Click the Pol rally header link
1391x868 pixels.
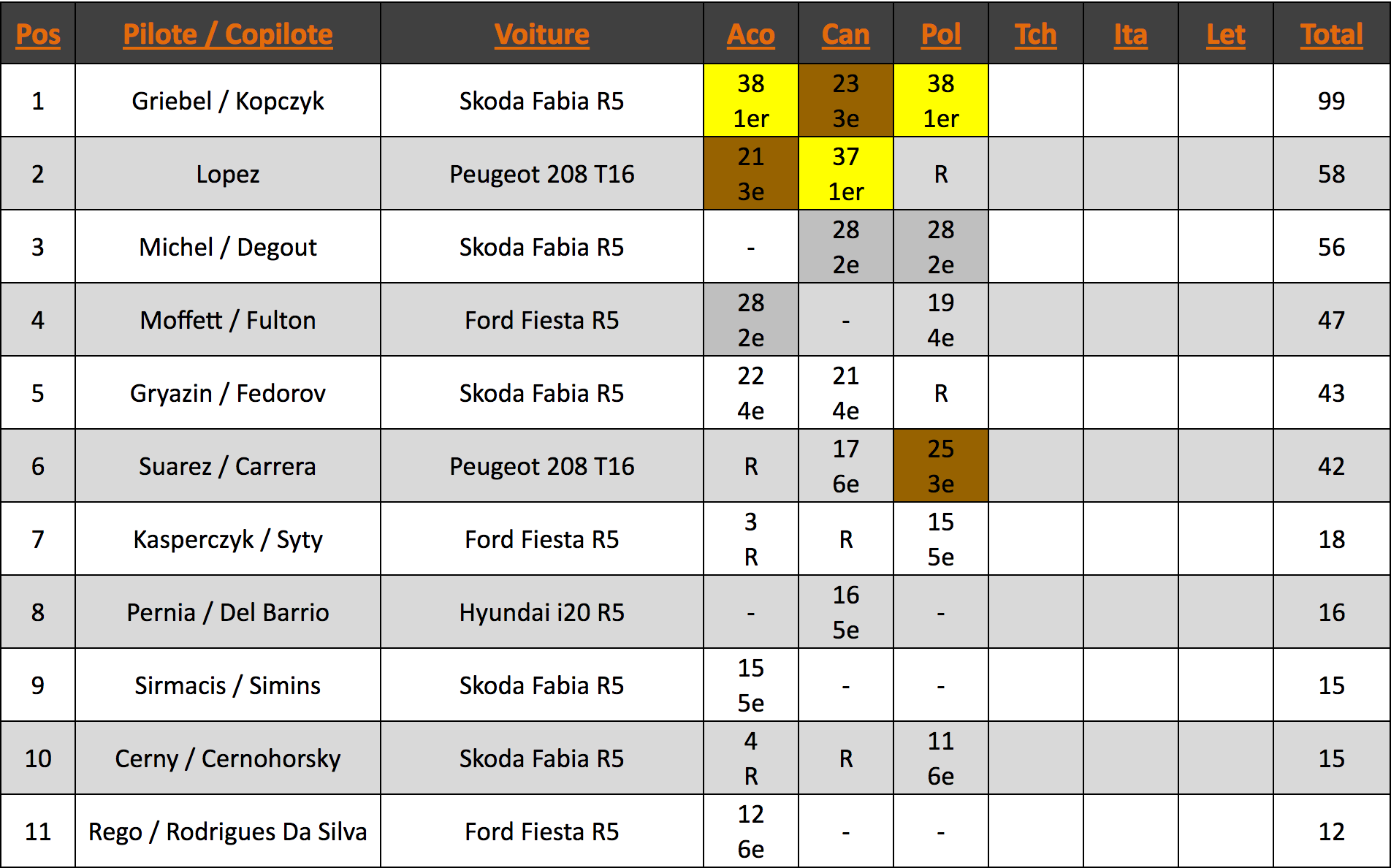click(x=941, y=34)
